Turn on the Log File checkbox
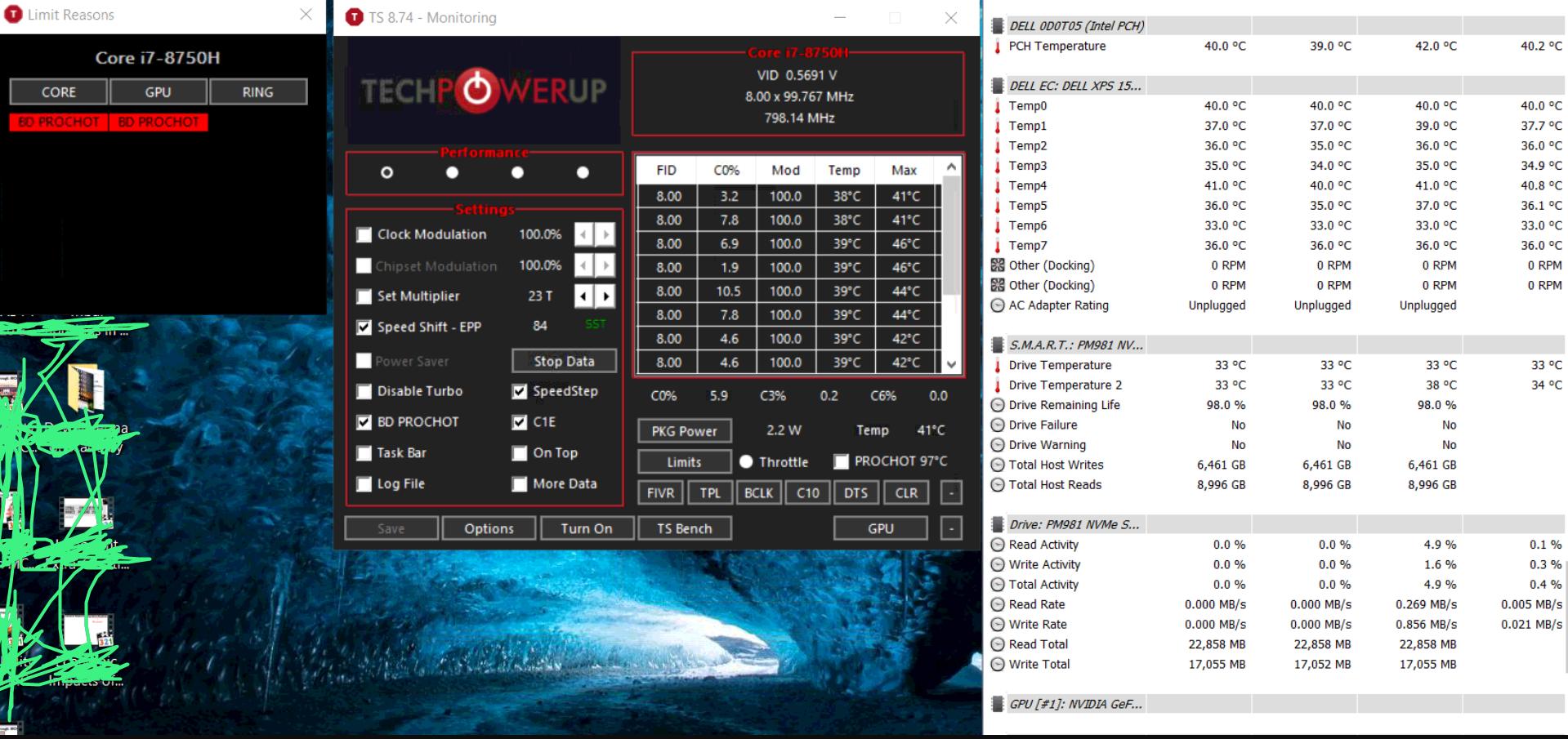This screenshot has width=1568, height=739. pos(364,484)
